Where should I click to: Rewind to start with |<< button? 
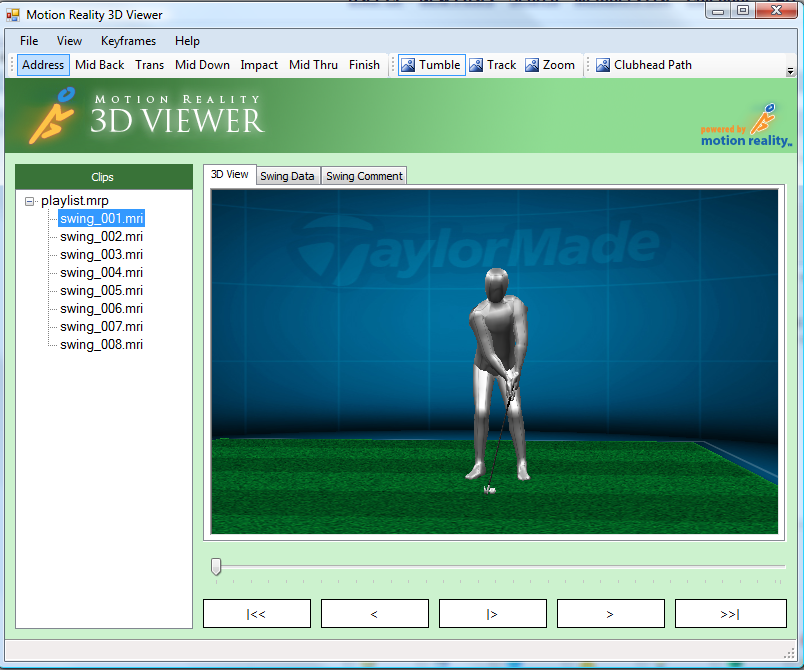pyautogui.click(x=257, y=614)
